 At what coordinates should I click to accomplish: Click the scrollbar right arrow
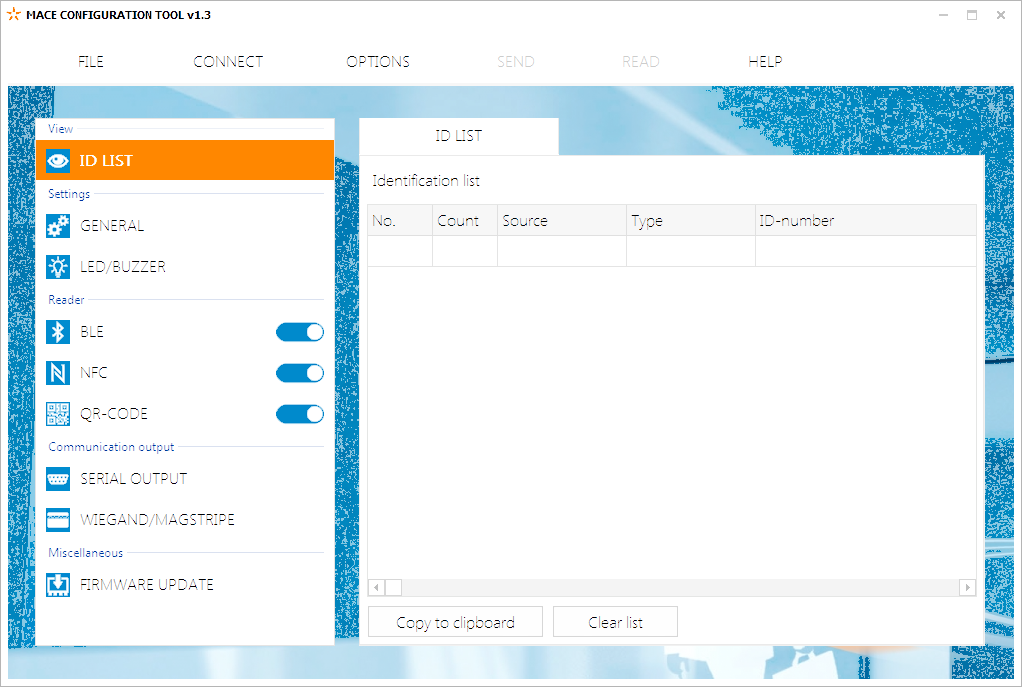pyautogui.click(x=968, y=587)
